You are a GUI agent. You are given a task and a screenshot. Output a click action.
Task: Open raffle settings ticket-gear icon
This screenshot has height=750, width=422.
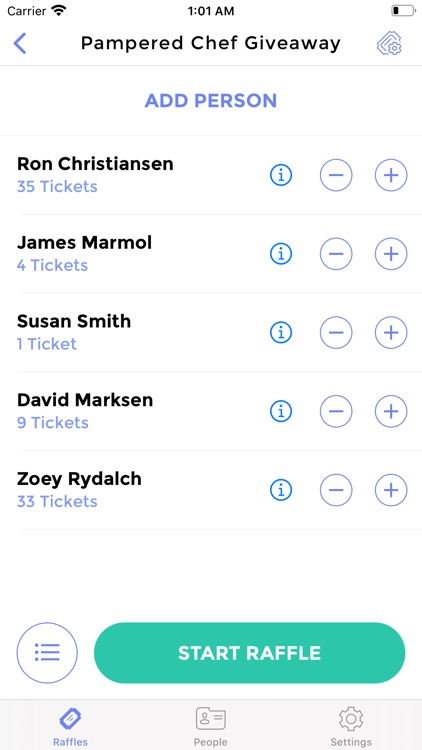point(389,44)
